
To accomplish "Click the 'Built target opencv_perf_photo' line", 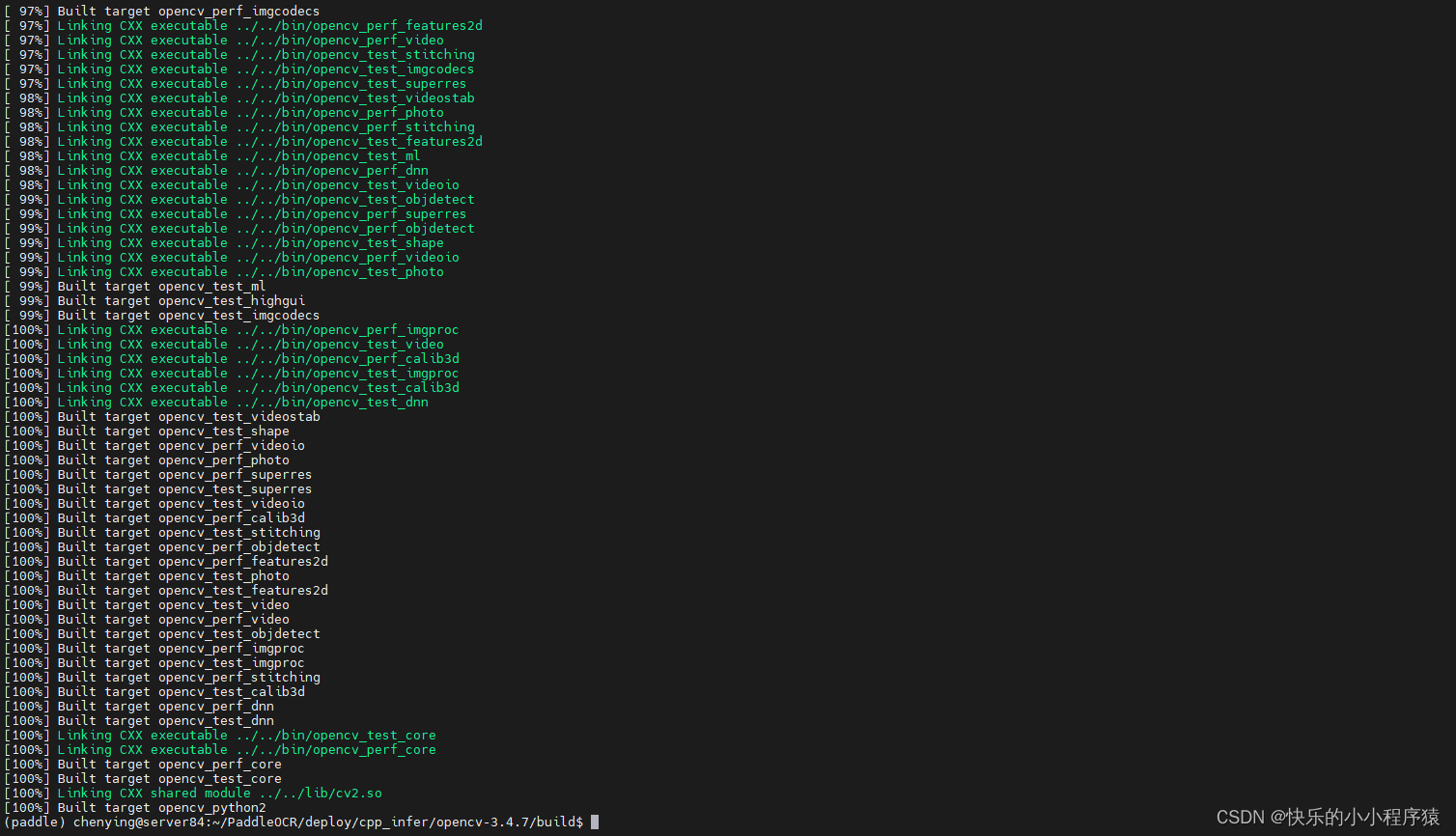I will [x=147, y=460].
